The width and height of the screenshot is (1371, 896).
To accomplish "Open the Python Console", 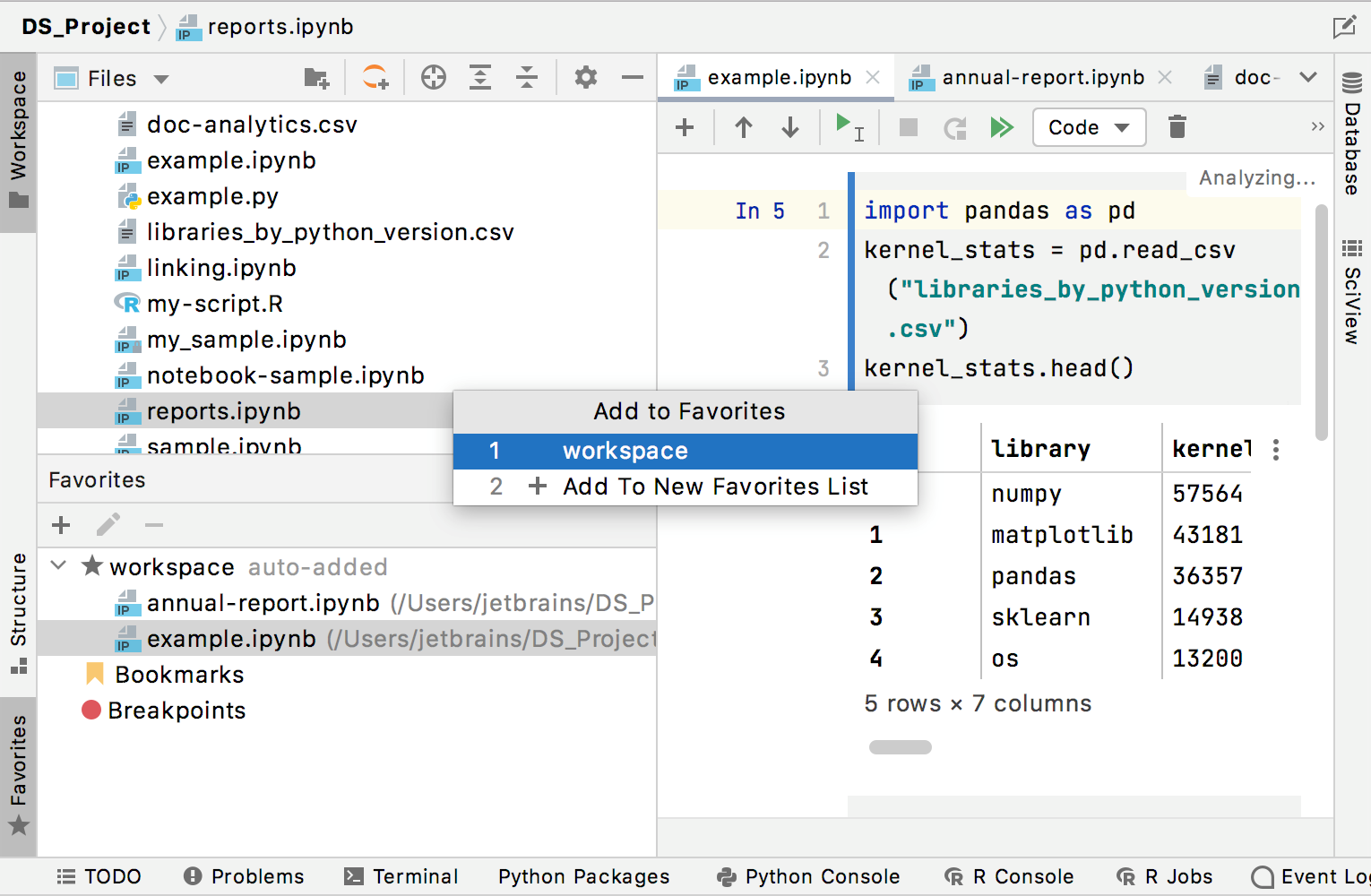I will click(x=808, y=876).
